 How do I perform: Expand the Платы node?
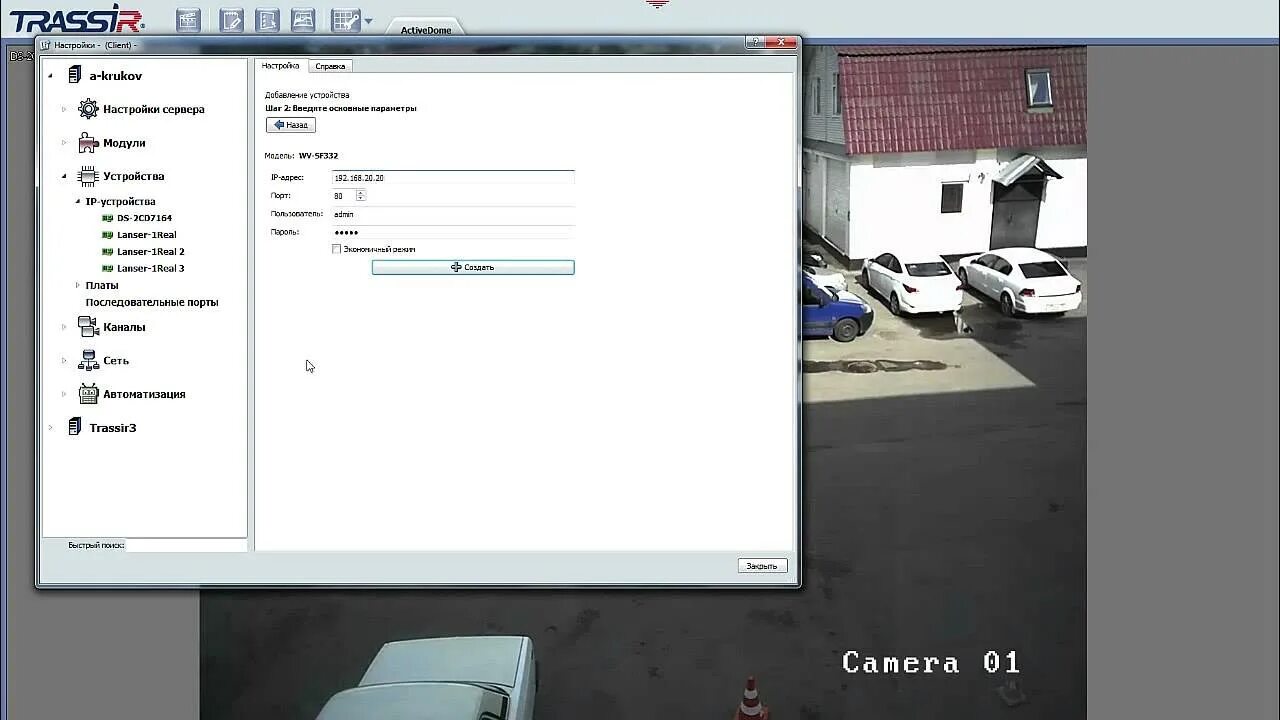coord(77,285)
